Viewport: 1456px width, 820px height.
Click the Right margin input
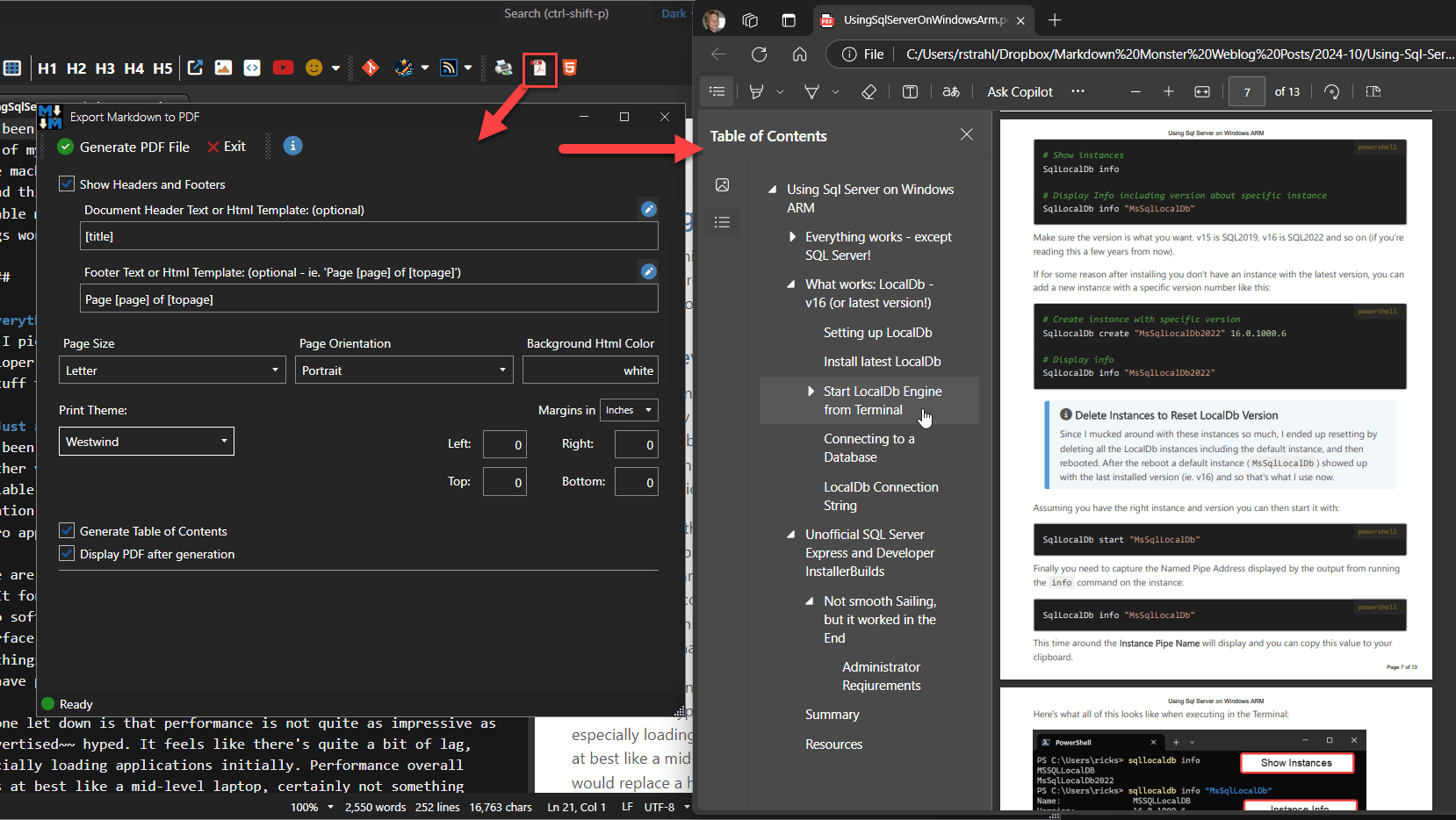click(x=637, y=445)
